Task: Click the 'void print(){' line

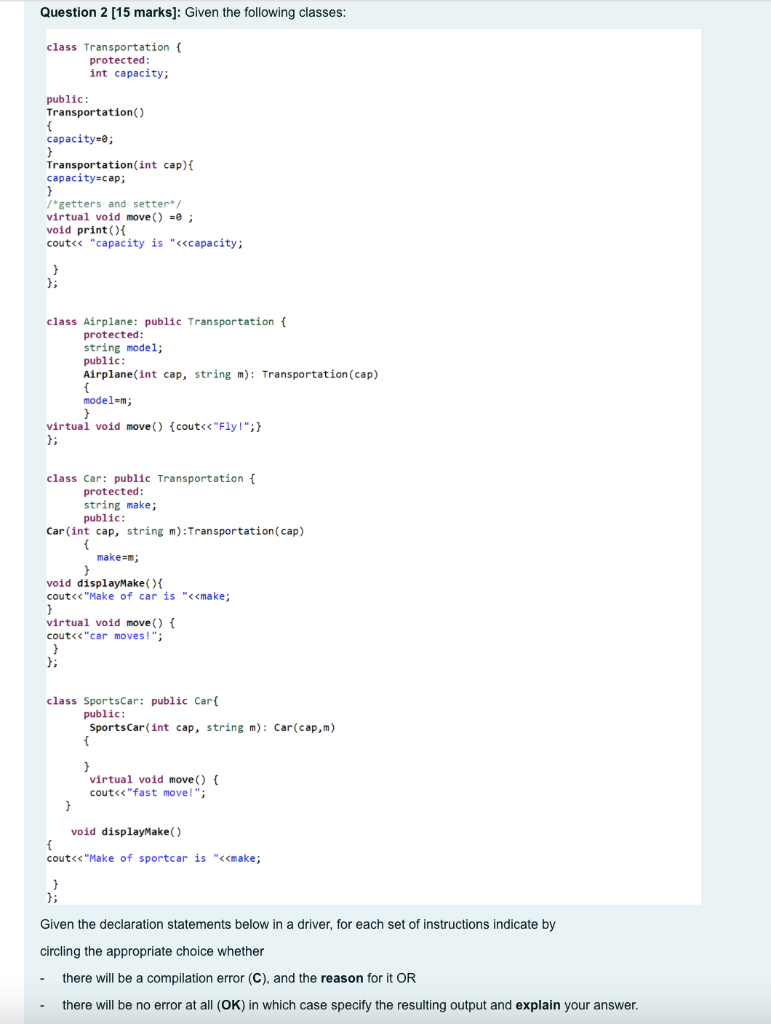Action: point(86,230)
